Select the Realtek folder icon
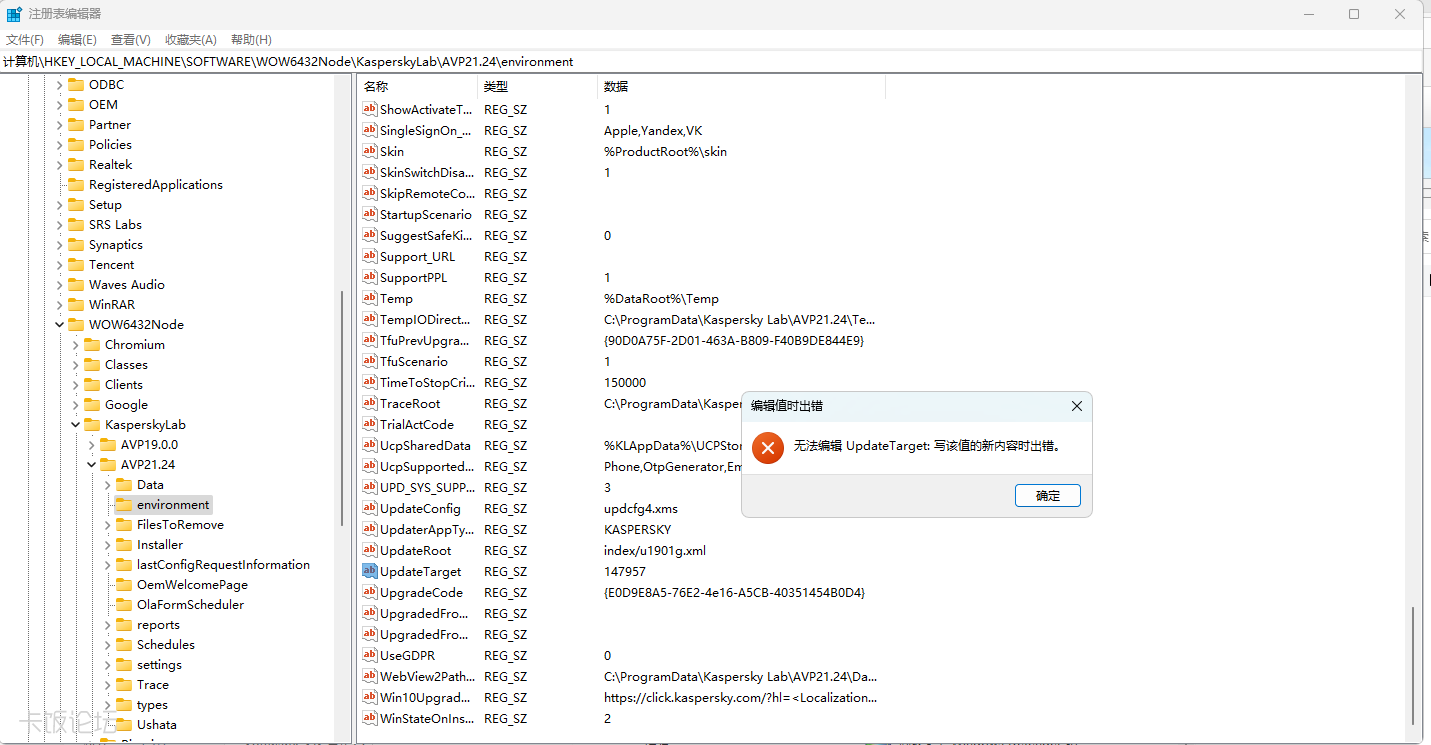 [x=76, y=165]
